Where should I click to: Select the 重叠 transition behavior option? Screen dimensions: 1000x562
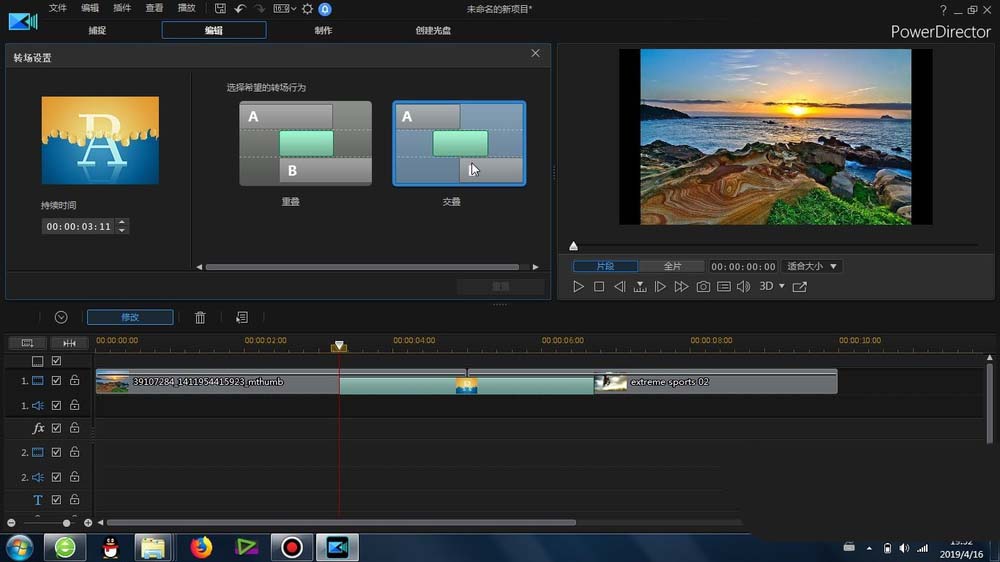point(305,143)
